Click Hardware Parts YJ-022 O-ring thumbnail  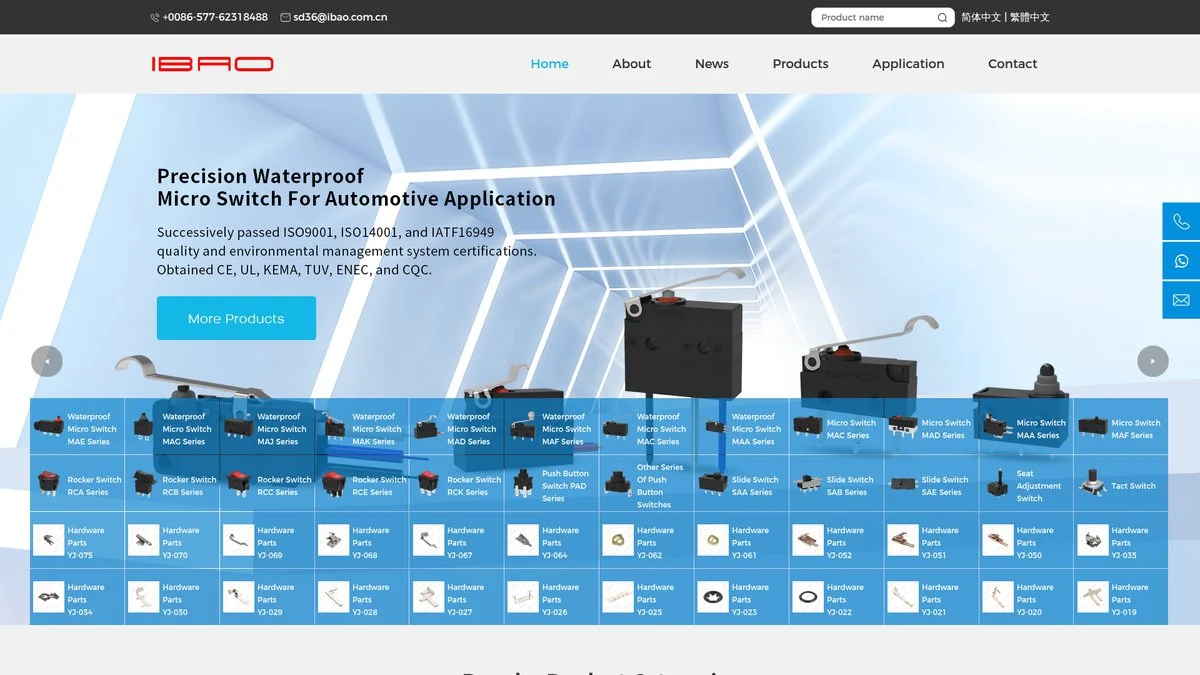(x=808, y=598)
